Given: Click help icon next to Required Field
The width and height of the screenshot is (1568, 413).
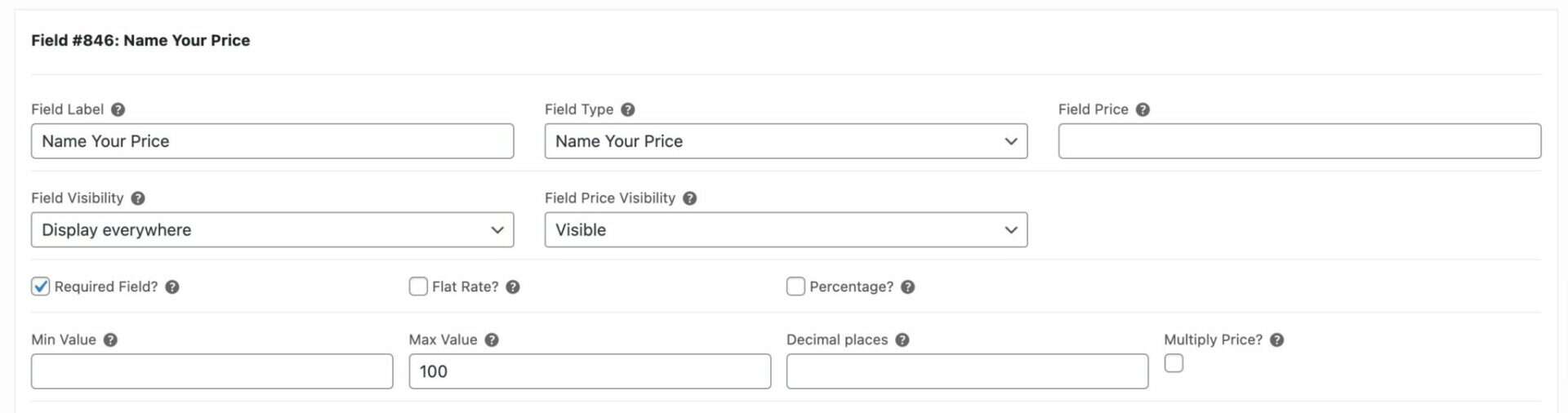Looking at the screenshot, I should [172, 287].
